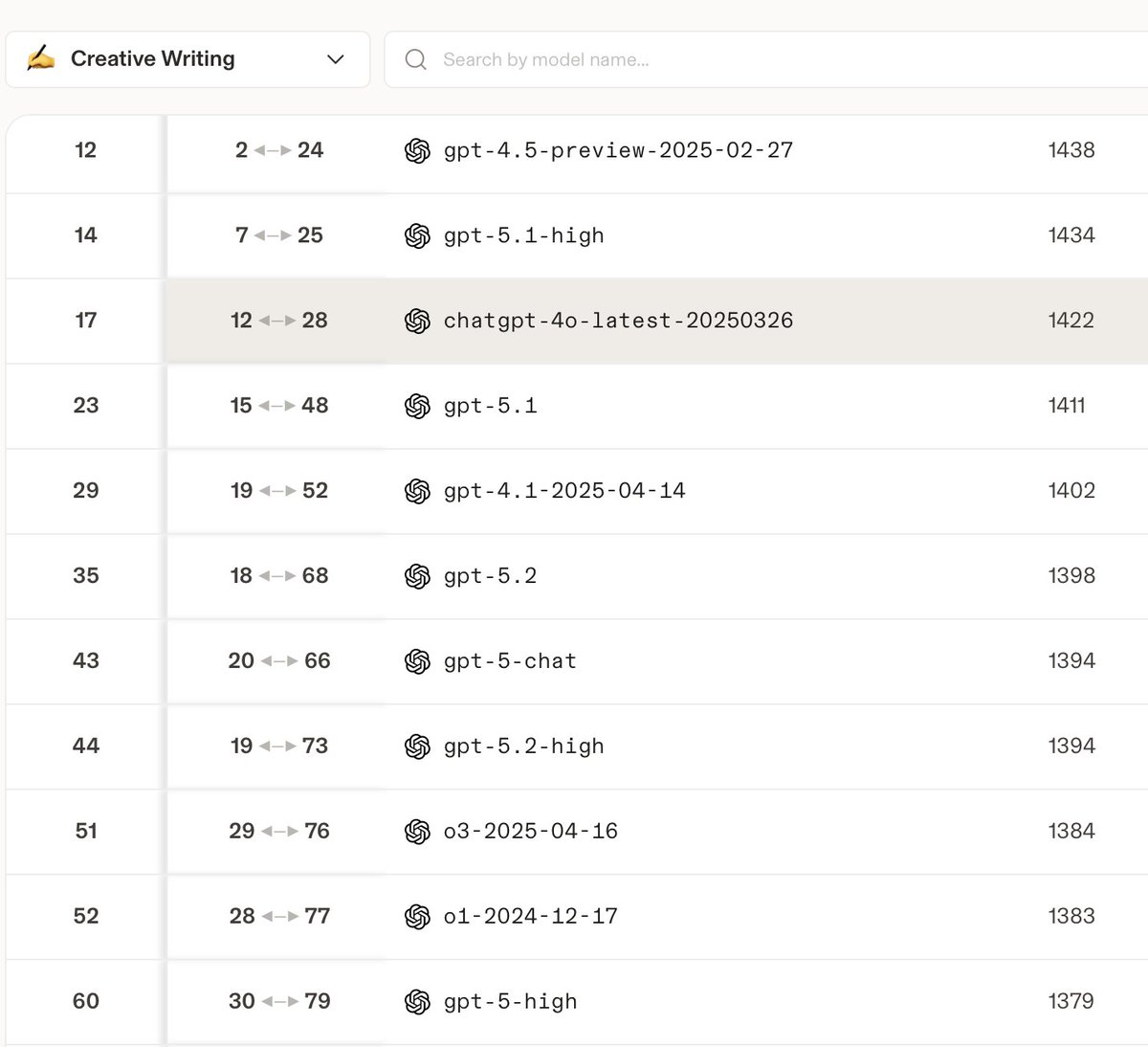Open model gpt-4.5-preview-2025-02-27
Screen dimensions: 1148x1047
coord(618,150)
